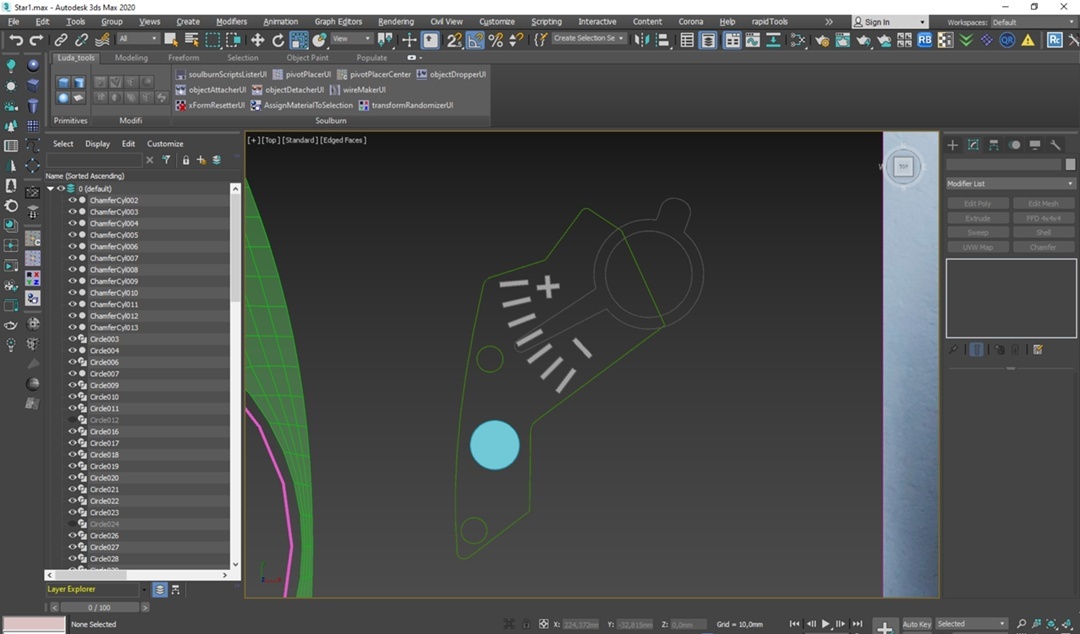The height and width of the screenshot is (634, 1080).
Task: Launch the wireMakerUI script
Action: [x=358, y=90]
